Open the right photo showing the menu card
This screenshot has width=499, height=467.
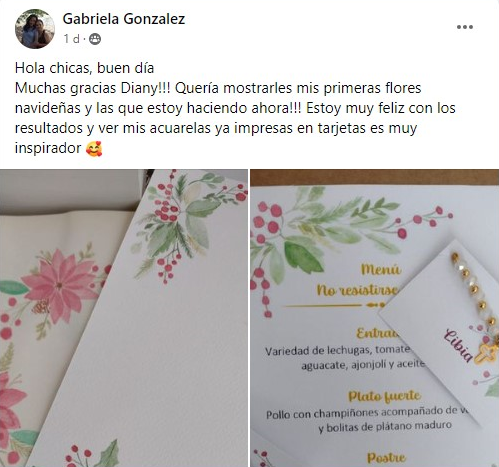click(x=375, y=318)
